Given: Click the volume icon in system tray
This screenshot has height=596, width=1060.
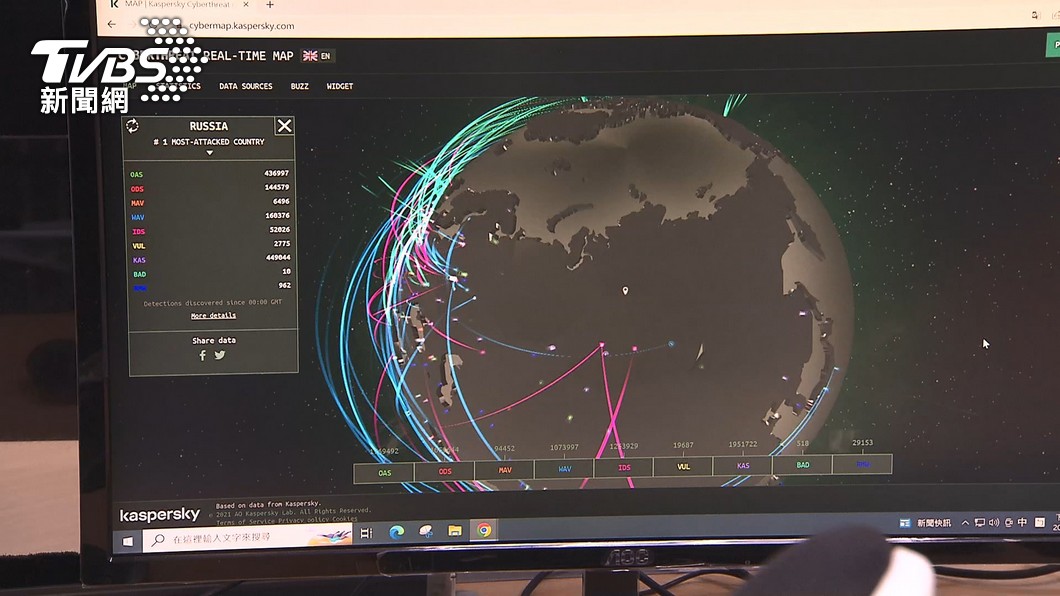Looking at the screenshot, I should 994,522.
